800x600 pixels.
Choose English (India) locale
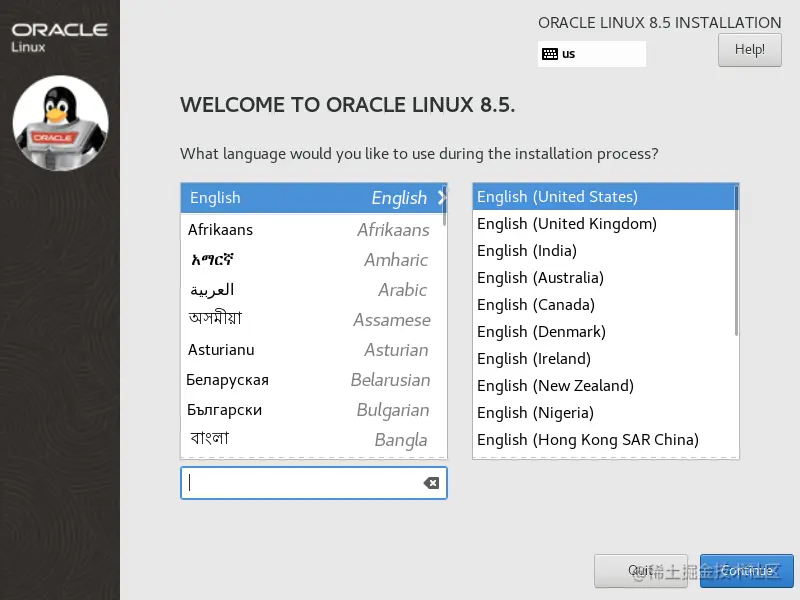(x=605, y=251)
